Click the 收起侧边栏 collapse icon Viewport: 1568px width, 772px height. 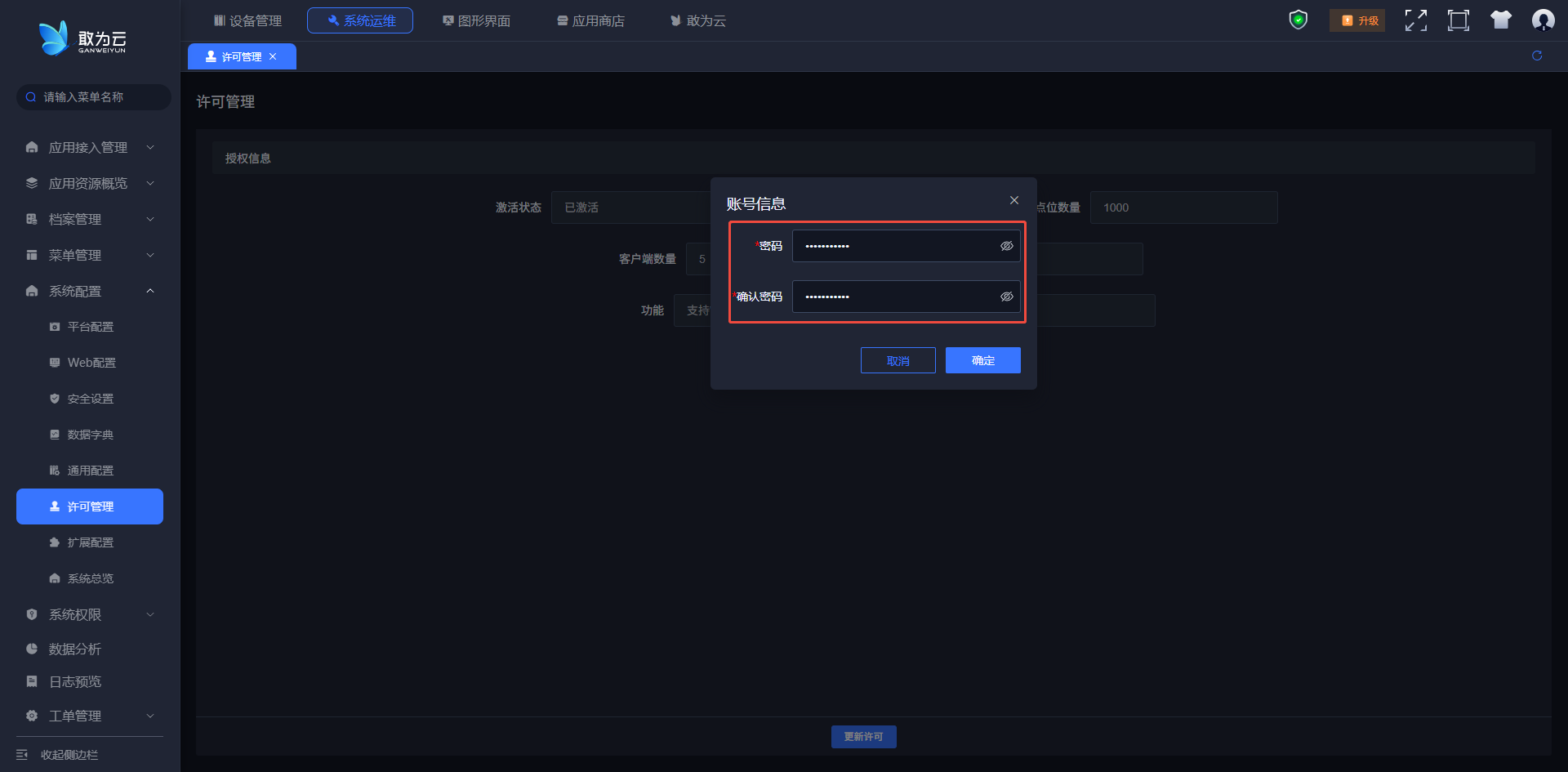(22, 755)
